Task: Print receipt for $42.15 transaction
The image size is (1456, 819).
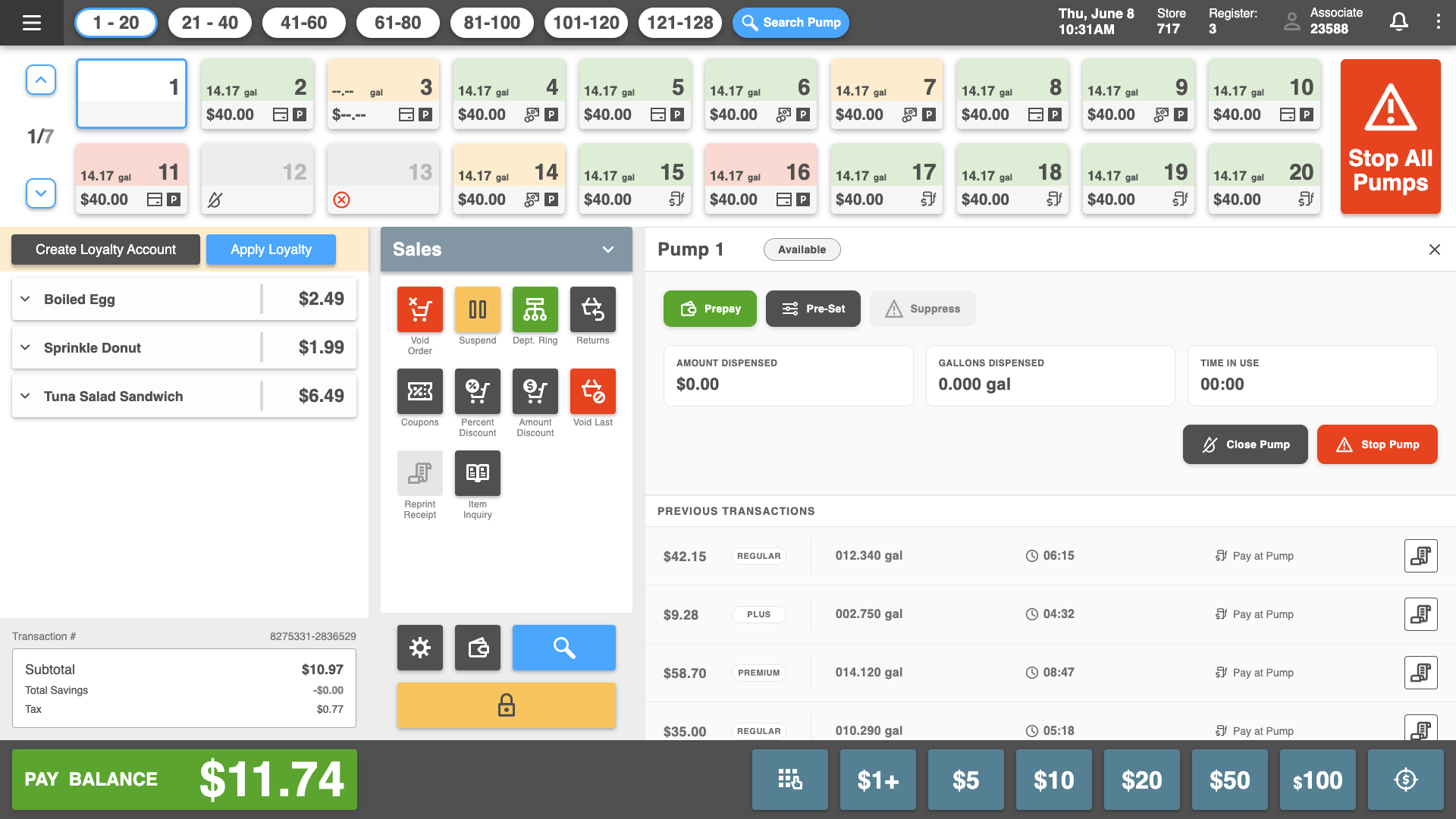Action: (x=1420, y=556)
